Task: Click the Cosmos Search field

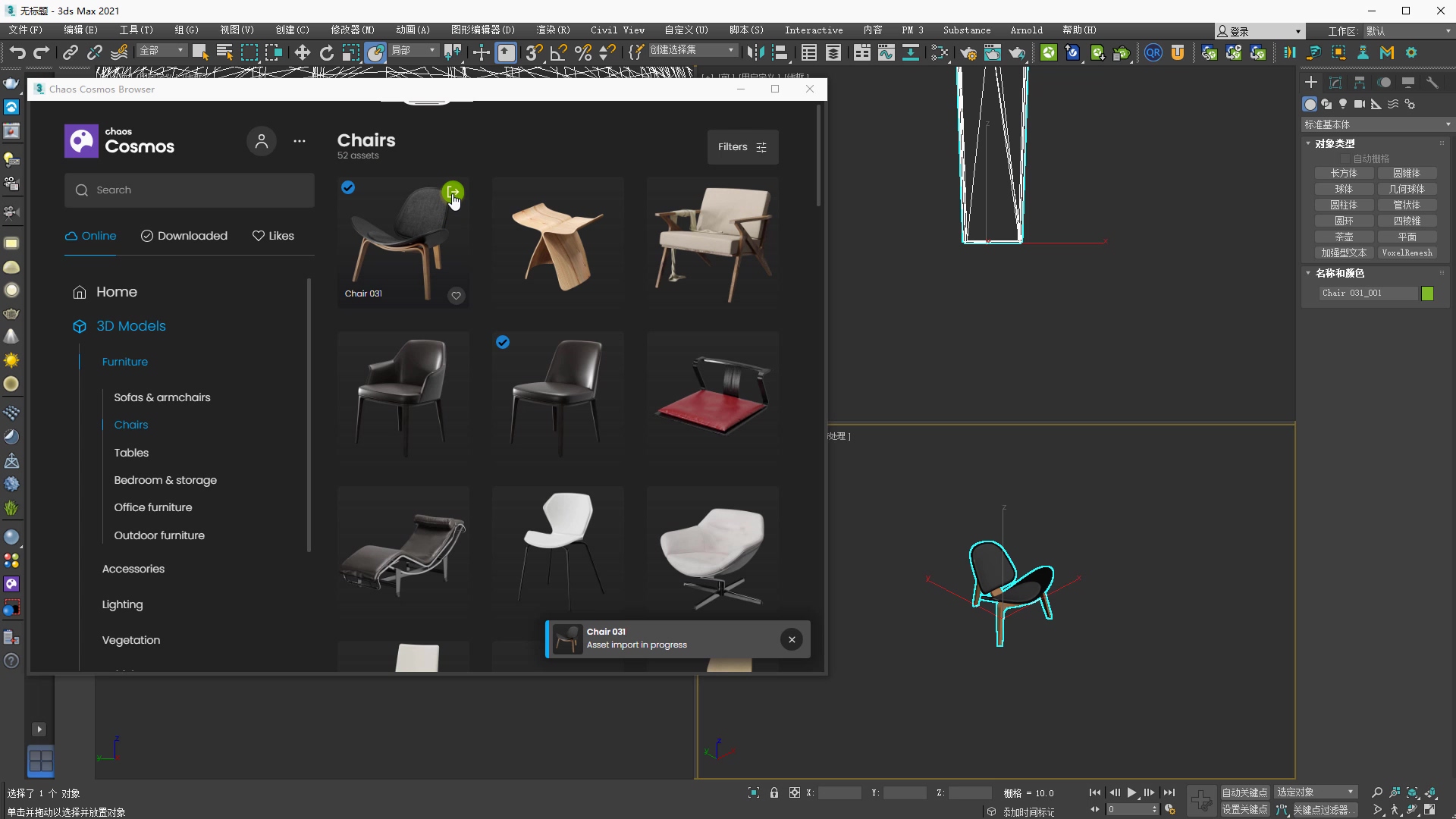Action: click(190, 190)
